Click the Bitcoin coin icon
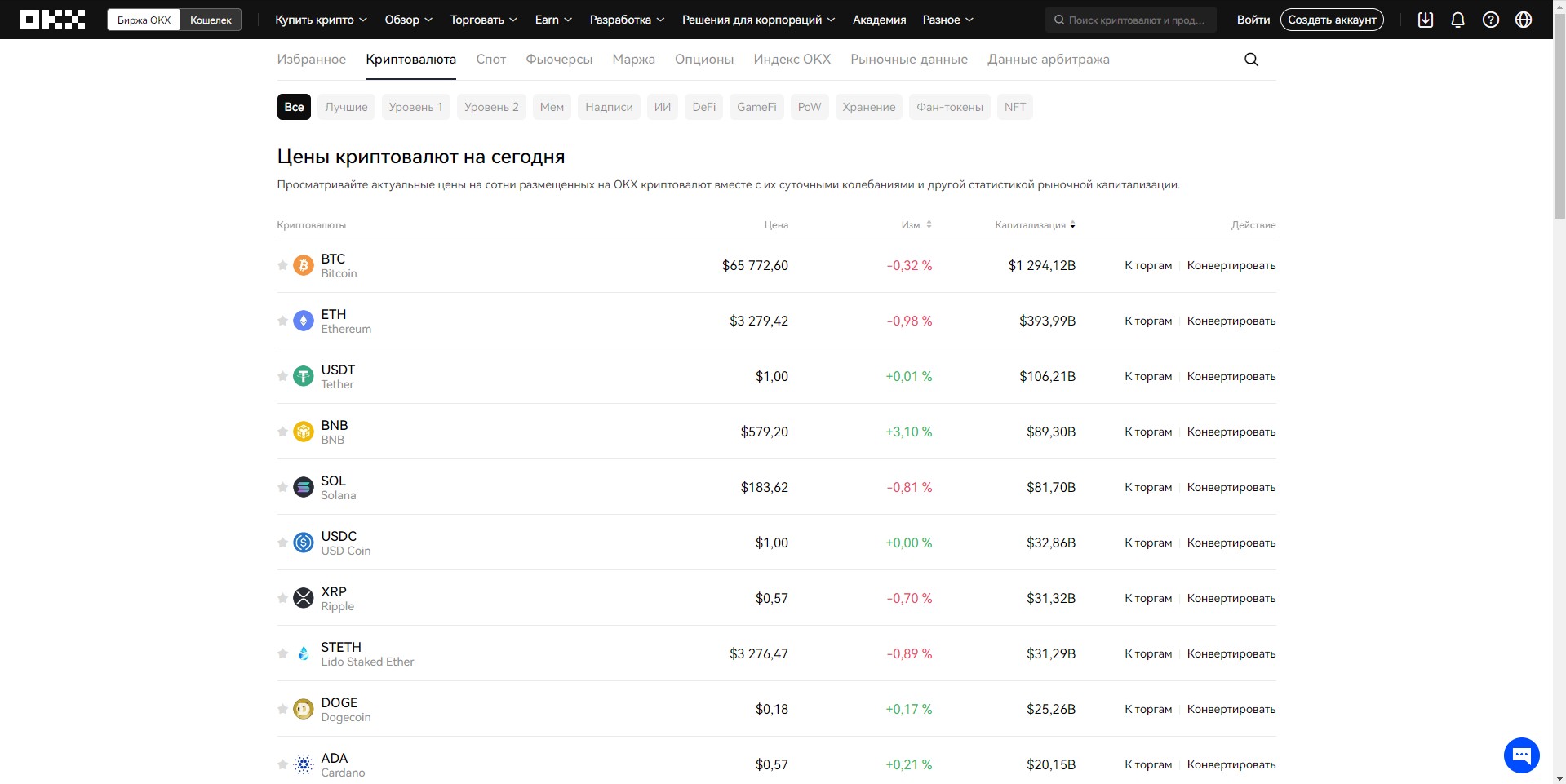 (x=304, y=265)
